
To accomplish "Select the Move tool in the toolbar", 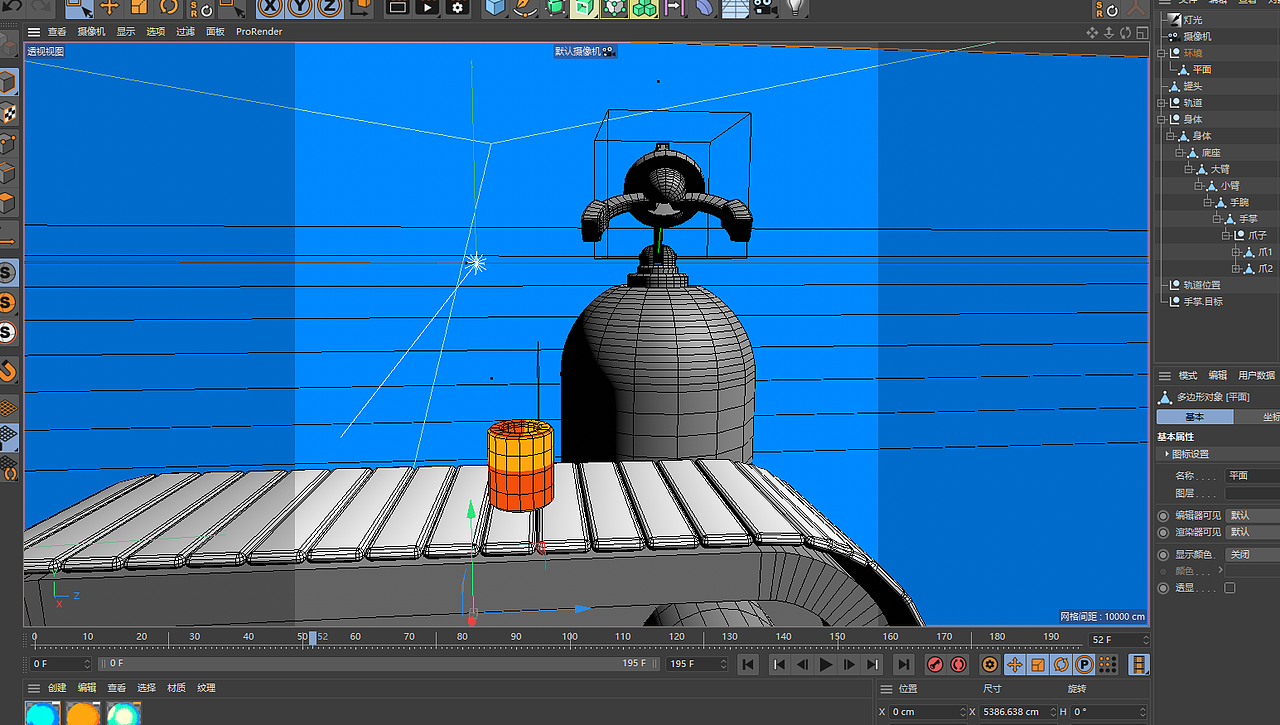I will click(x=108, y=8).
